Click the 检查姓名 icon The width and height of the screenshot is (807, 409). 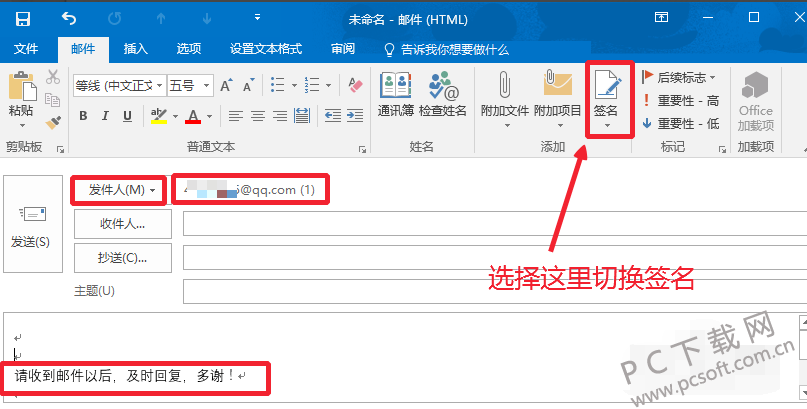point(443,95)
